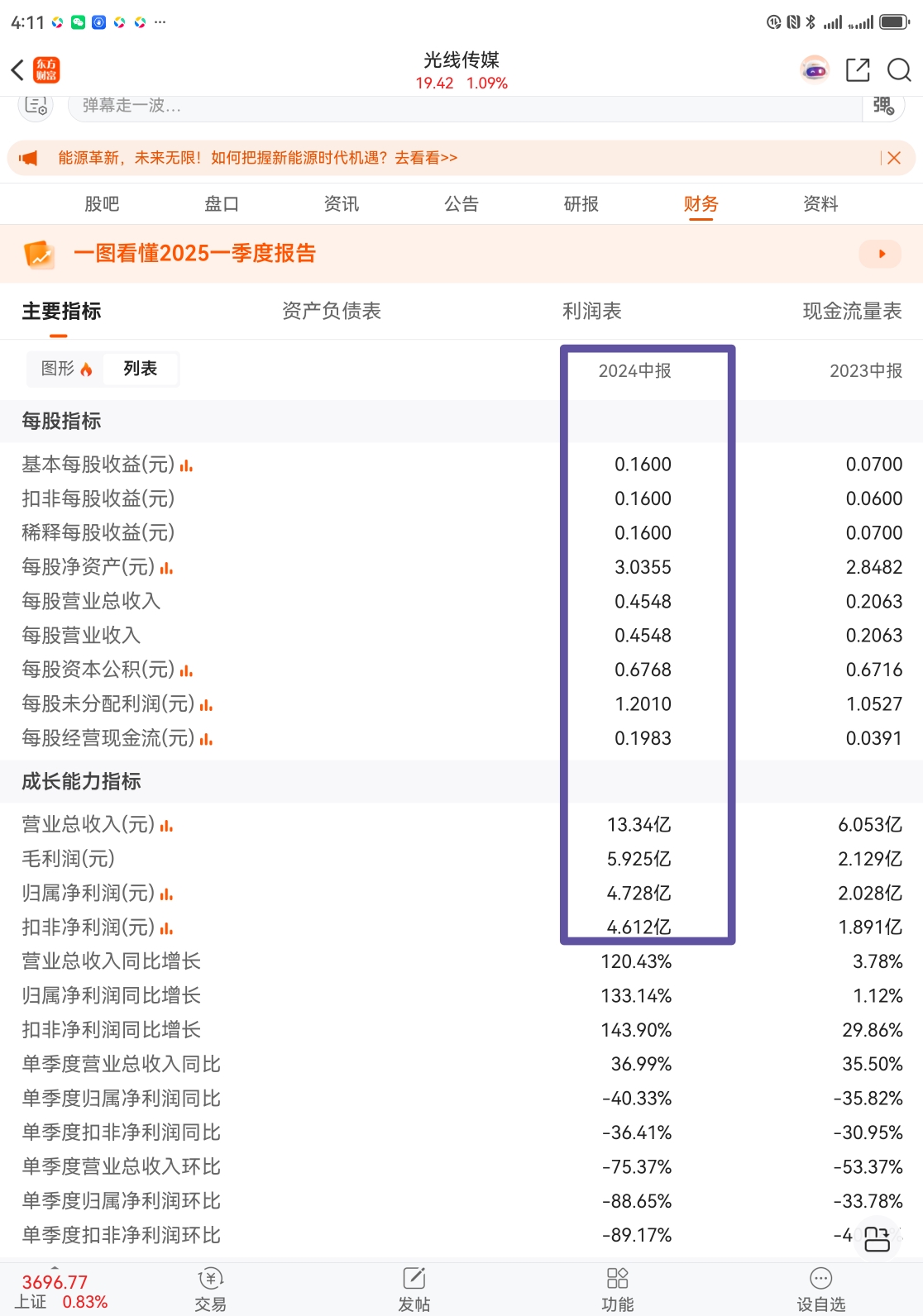The height and width of the screenshot is (1316, 923).
Task: Tap the 营业总收入同比增长 row label
Action: pos(112,962)
